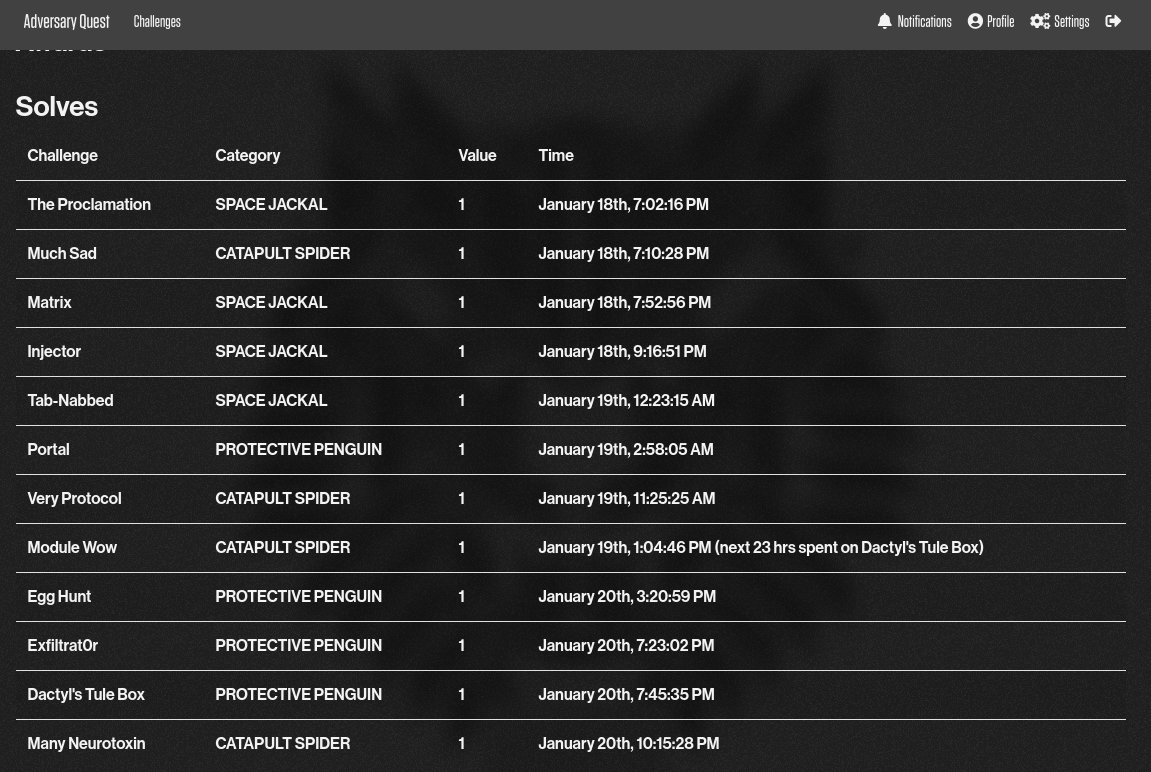Screen dimensions: 1151x772
Task: Open the Egg Hunt challenge
Action: pos(59,596)
